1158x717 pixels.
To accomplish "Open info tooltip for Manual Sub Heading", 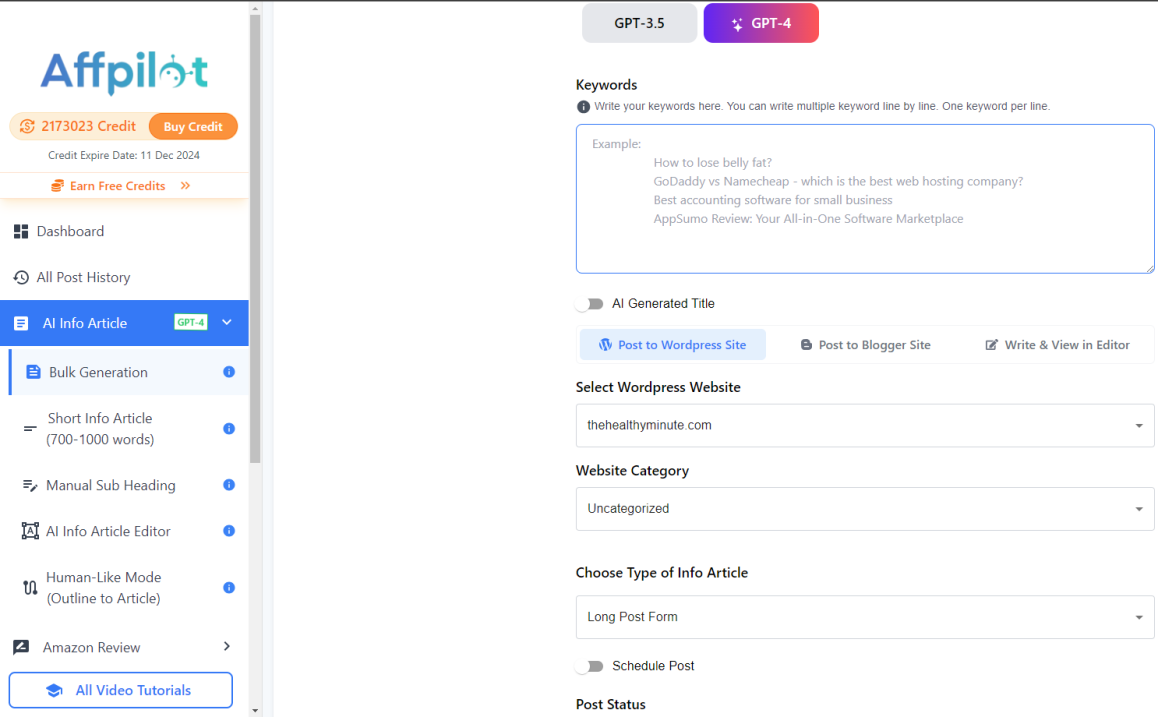I will coord(229,485).
